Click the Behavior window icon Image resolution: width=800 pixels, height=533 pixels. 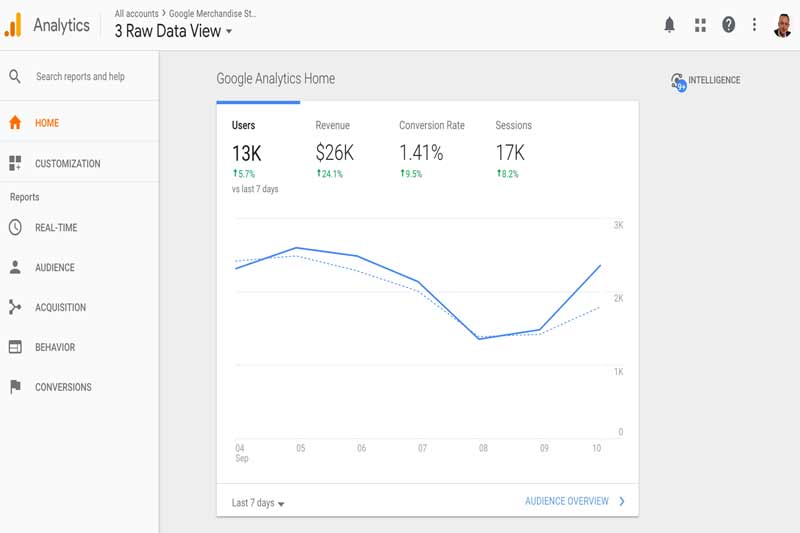point(15,347)
